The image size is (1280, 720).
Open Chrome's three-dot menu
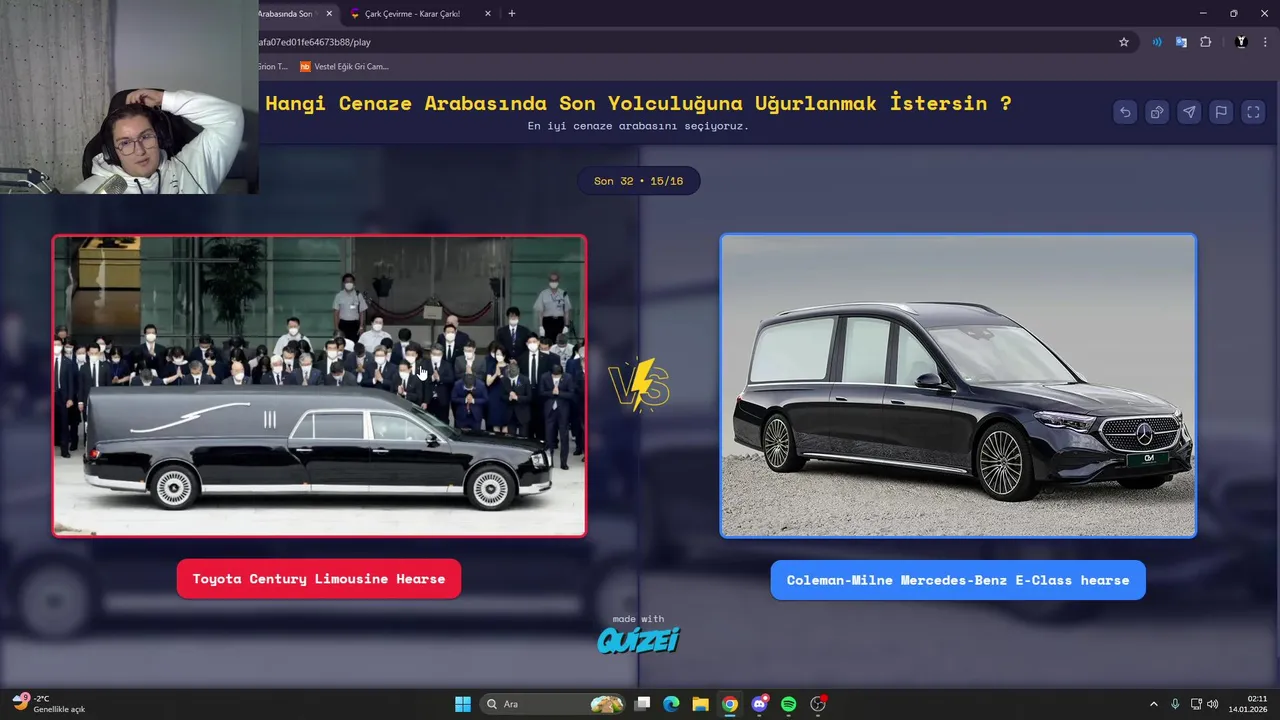[1265, 42]
